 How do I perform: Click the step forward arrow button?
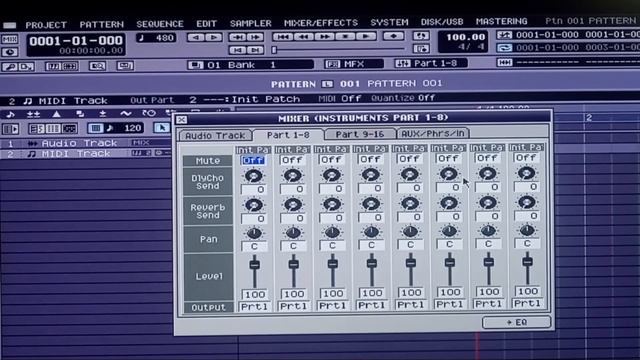coord(213,38)
